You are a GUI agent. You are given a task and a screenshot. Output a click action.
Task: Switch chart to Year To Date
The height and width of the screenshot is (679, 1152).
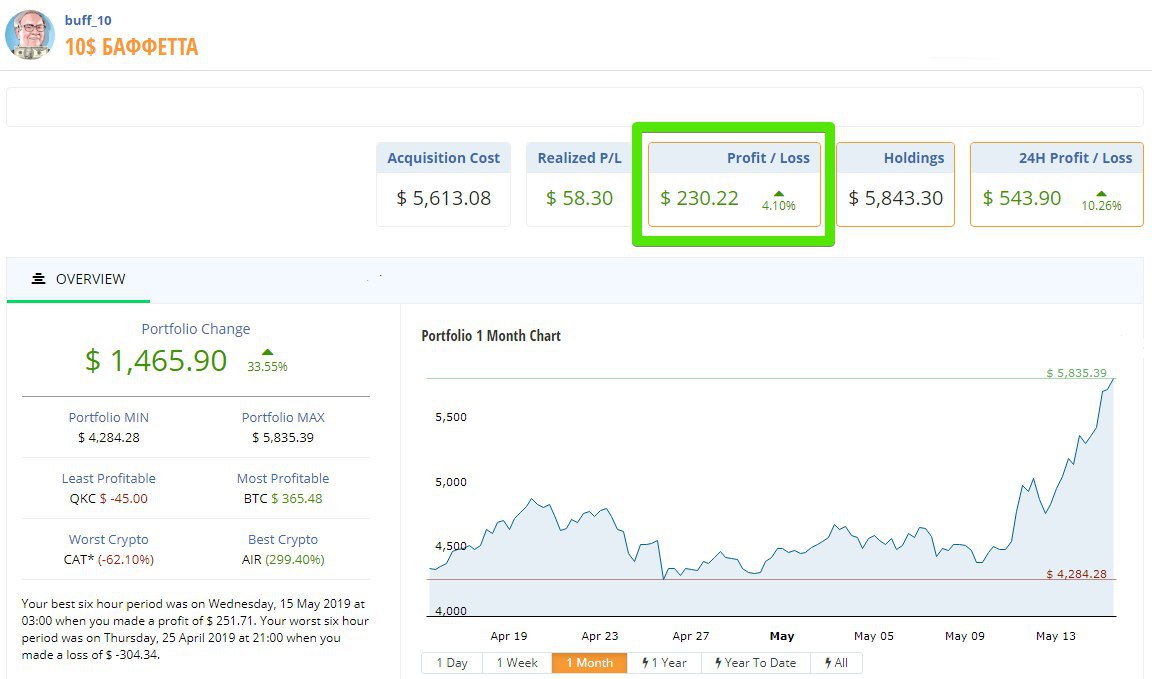[x=755, y=663]
